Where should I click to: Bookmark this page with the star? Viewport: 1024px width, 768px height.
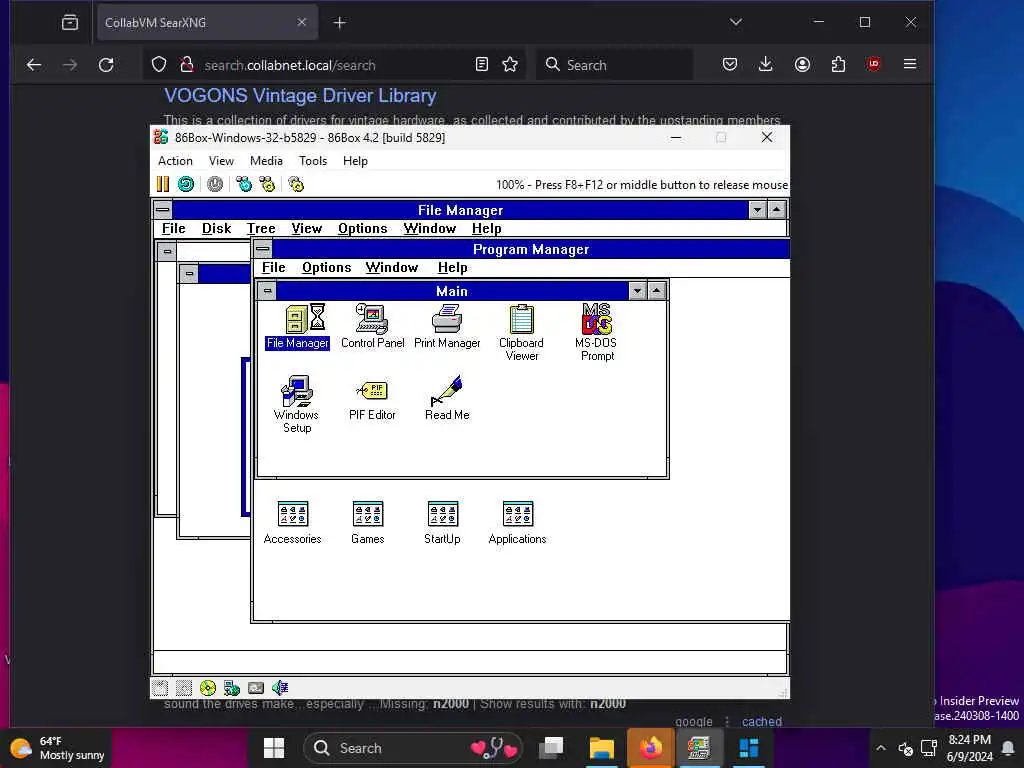coord(510,64)
